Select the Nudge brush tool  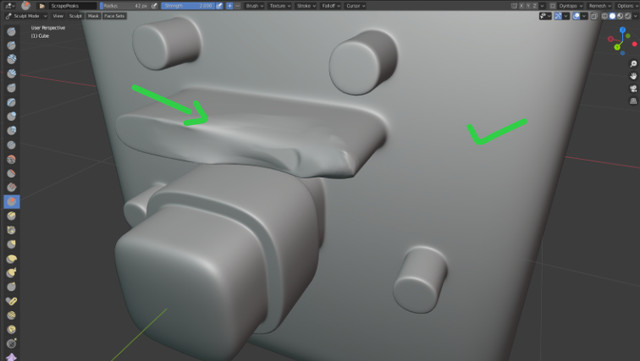[x=11, y=315]
